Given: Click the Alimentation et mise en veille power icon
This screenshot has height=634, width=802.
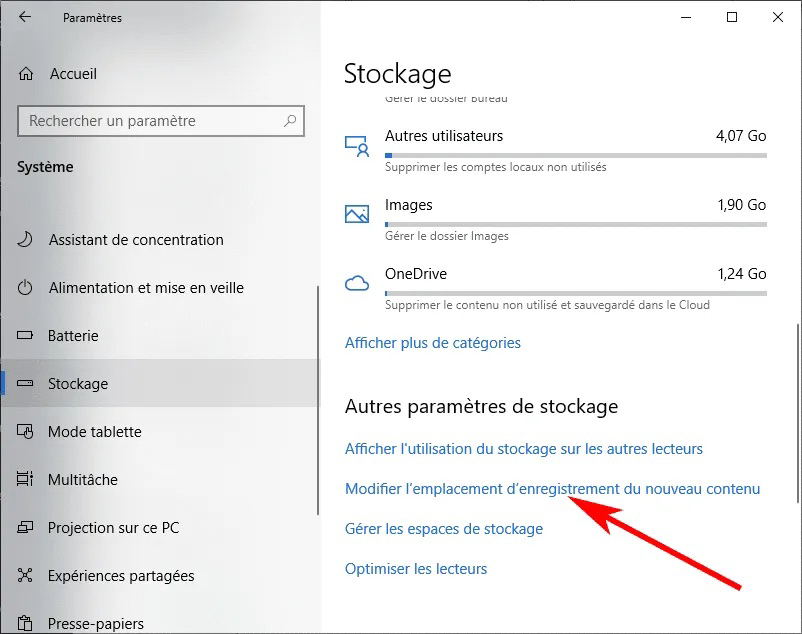Looking at the screenshot, I should point(26,288).
